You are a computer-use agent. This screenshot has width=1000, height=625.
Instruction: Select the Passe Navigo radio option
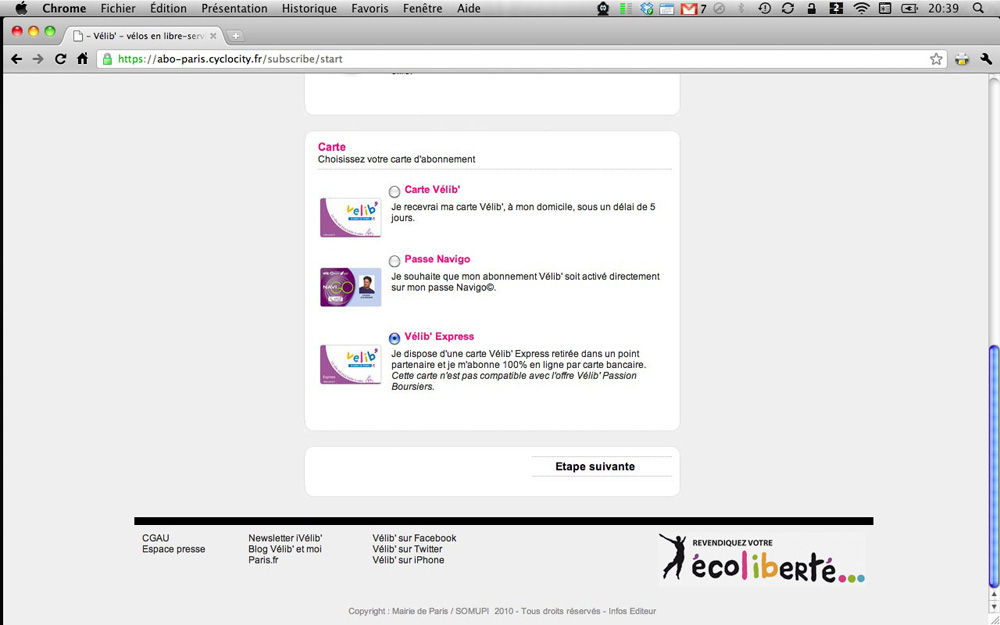tap(394, 261)
